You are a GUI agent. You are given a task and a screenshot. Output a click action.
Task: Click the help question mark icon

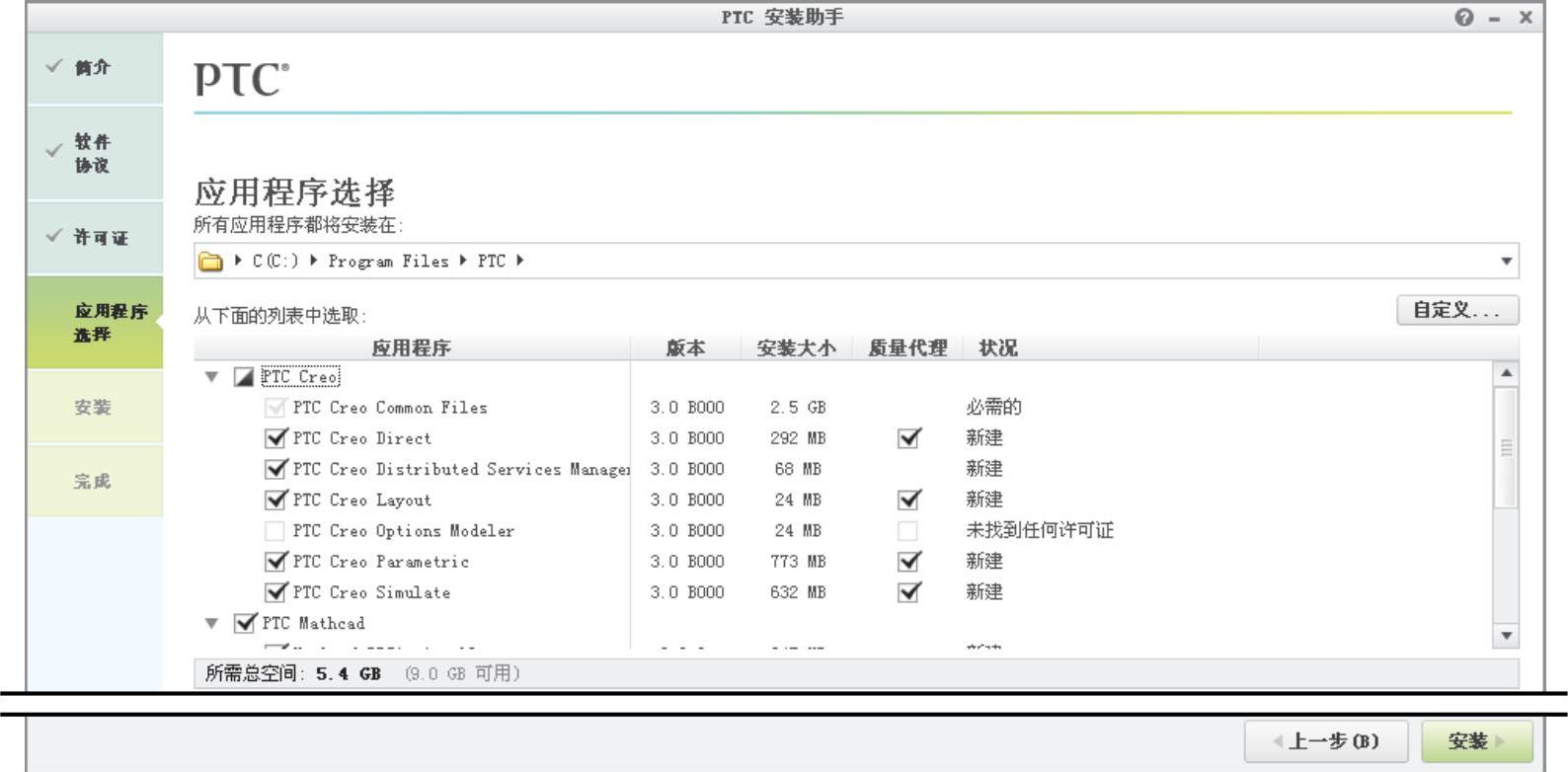click(1463, 18)
